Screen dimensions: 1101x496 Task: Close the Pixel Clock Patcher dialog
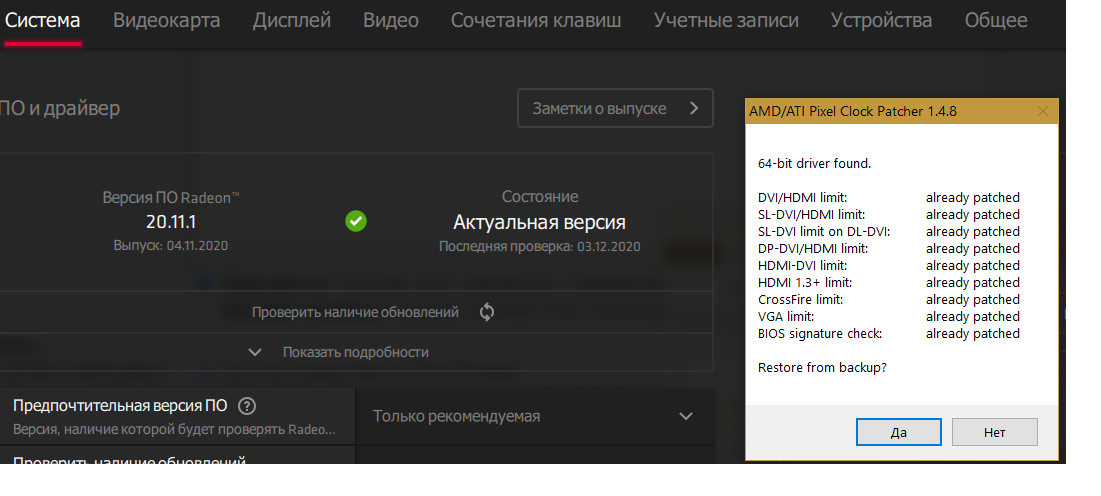pyautogui.click(x=1043, y=111)
